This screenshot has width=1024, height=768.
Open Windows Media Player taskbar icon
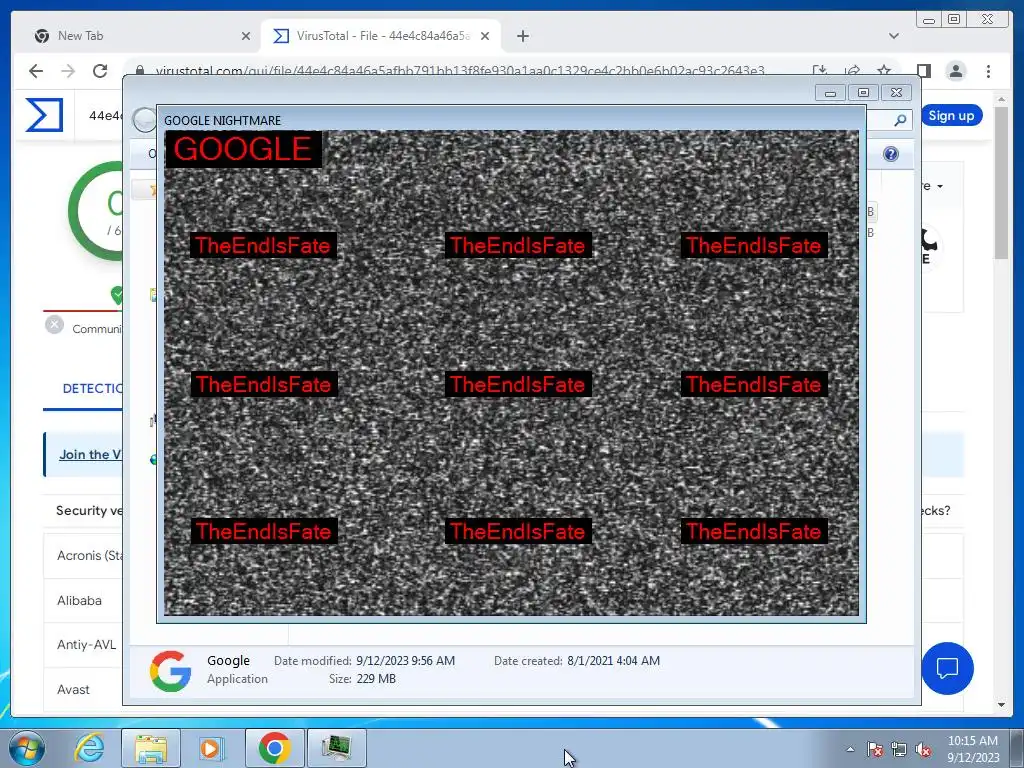tap(211, 748)
